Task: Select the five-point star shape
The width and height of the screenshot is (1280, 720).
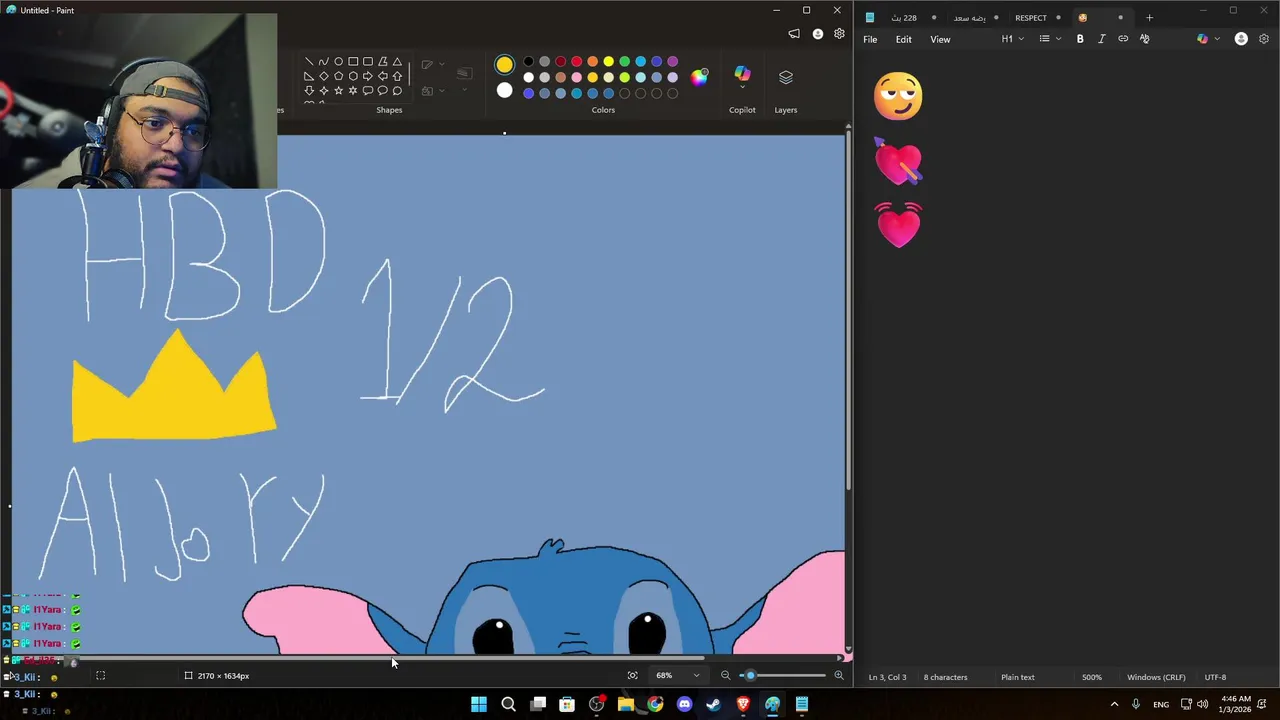Action: point(338,90)
